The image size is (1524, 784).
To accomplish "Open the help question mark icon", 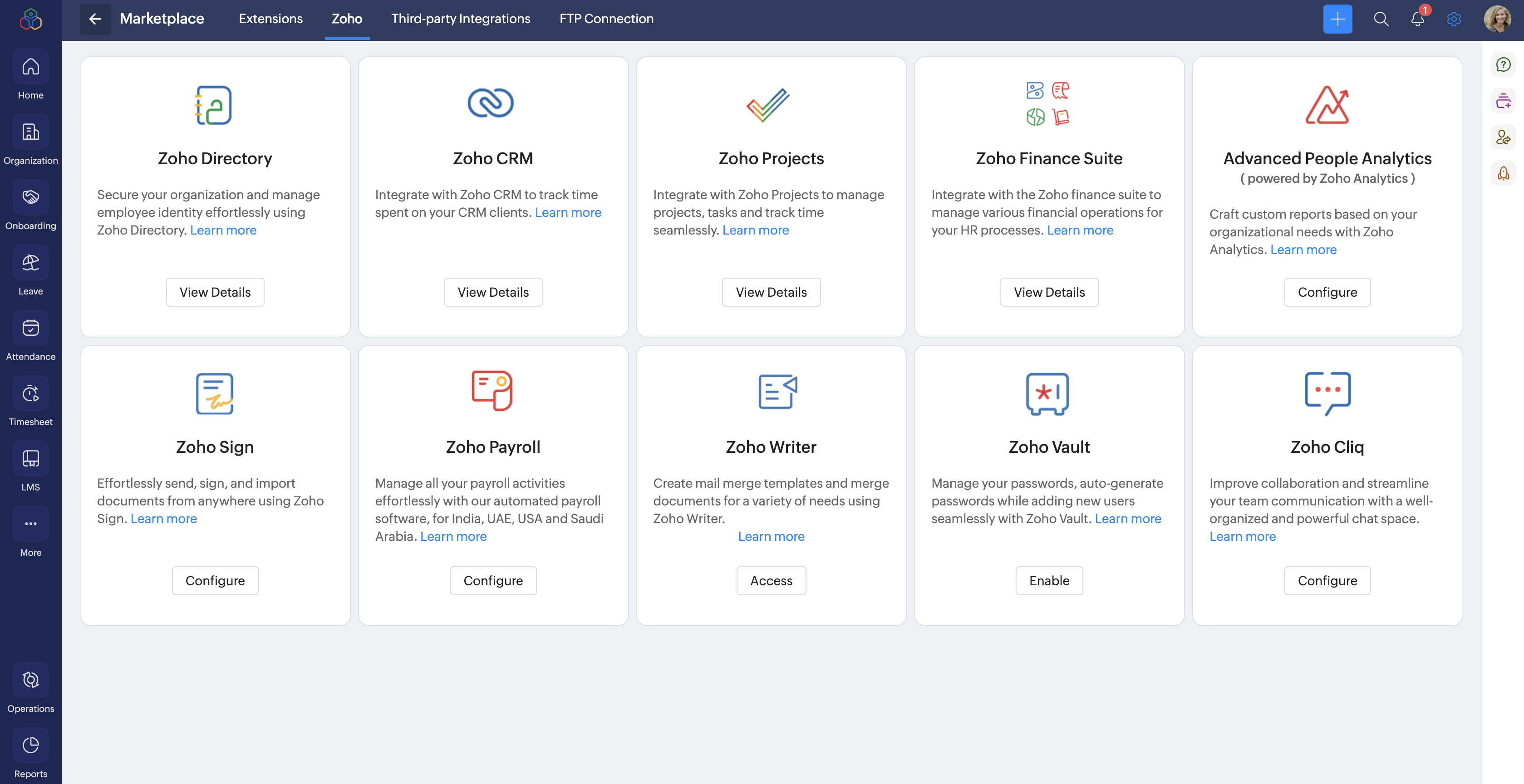I will point(1503,64).
